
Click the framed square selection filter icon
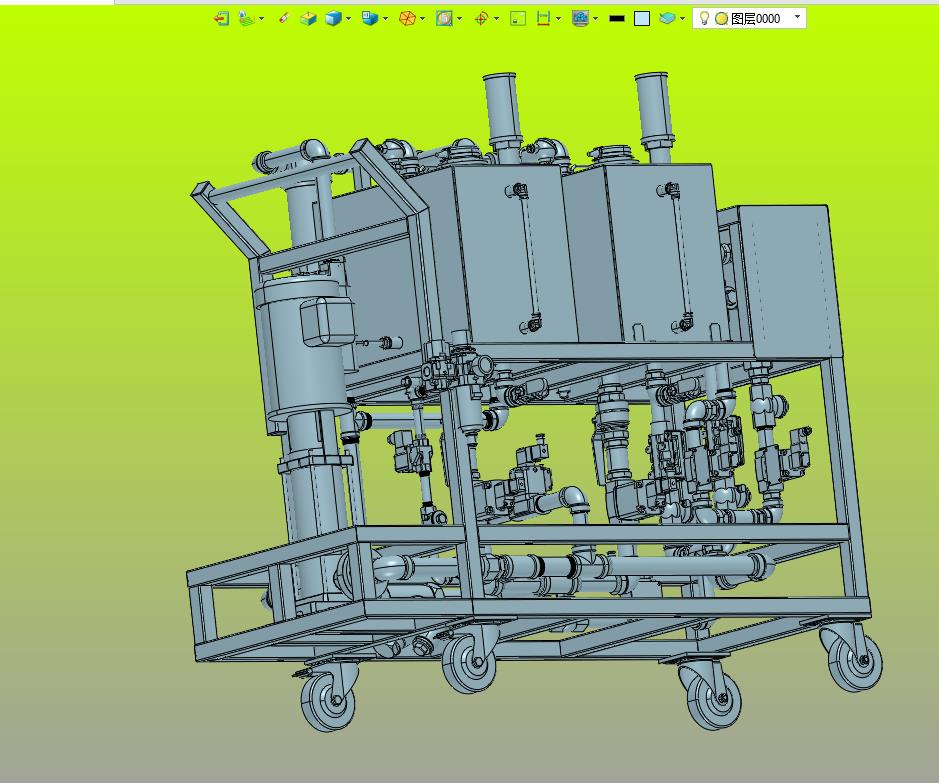(x=444, y=19)
